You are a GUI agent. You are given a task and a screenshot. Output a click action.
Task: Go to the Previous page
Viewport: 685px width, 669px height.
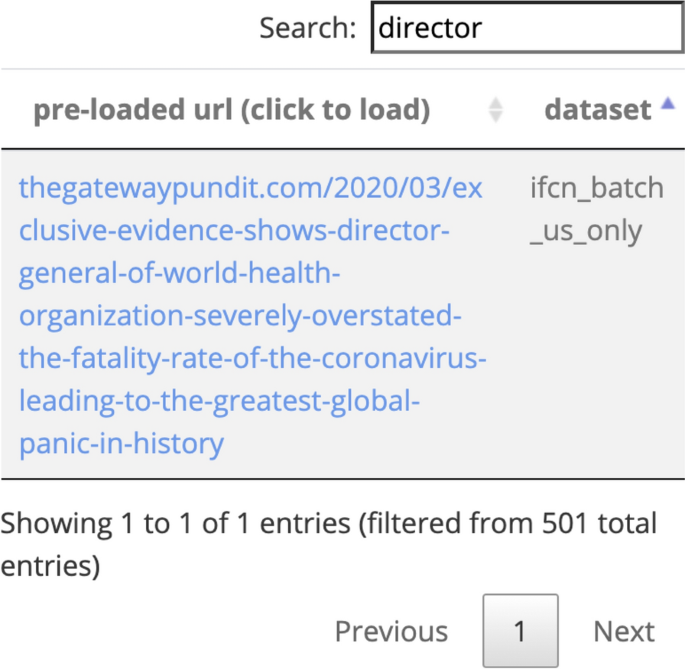(391, 632)
